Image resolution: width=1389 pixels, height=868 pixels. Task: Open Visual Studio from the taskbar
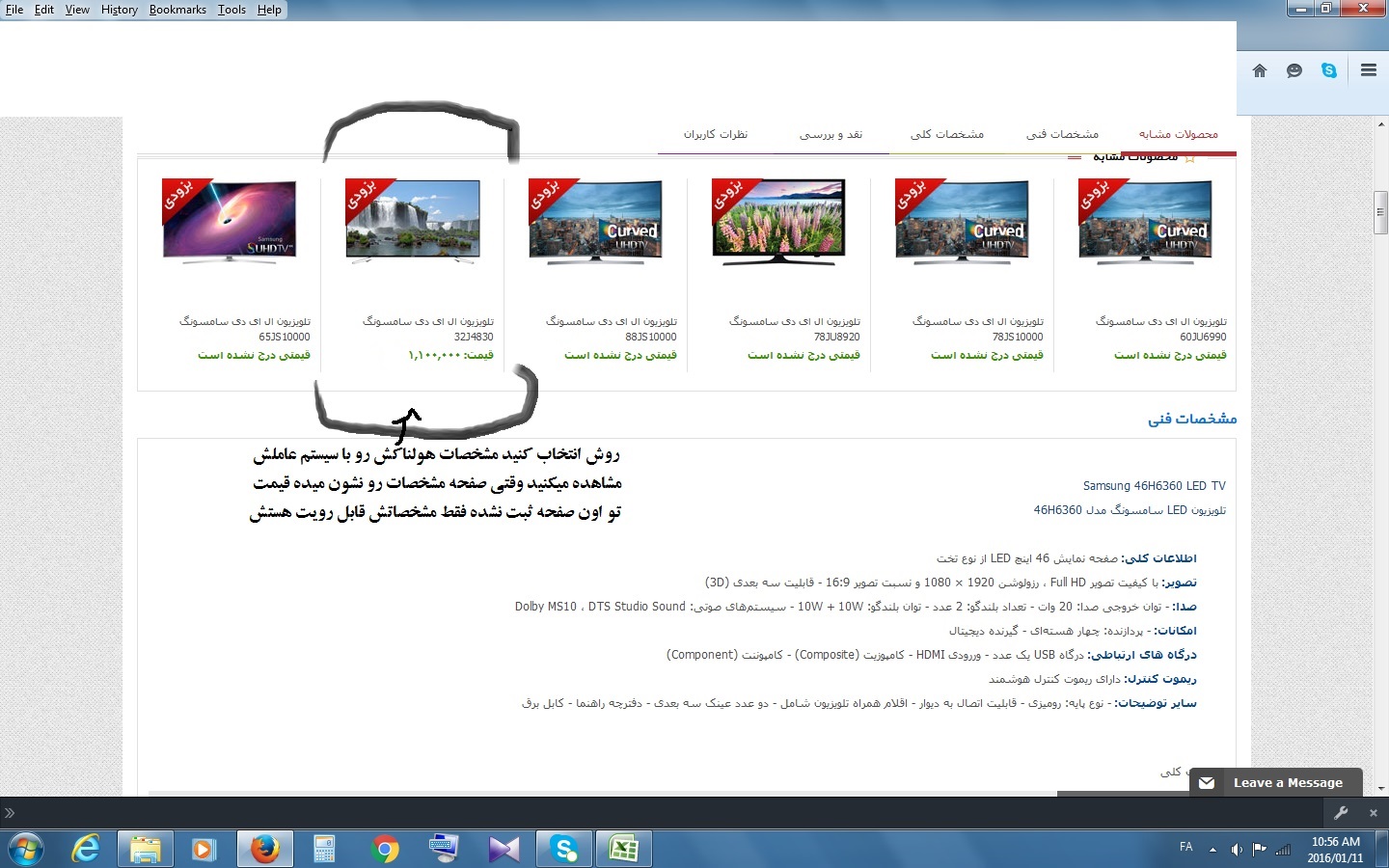(x=504, y=850)
